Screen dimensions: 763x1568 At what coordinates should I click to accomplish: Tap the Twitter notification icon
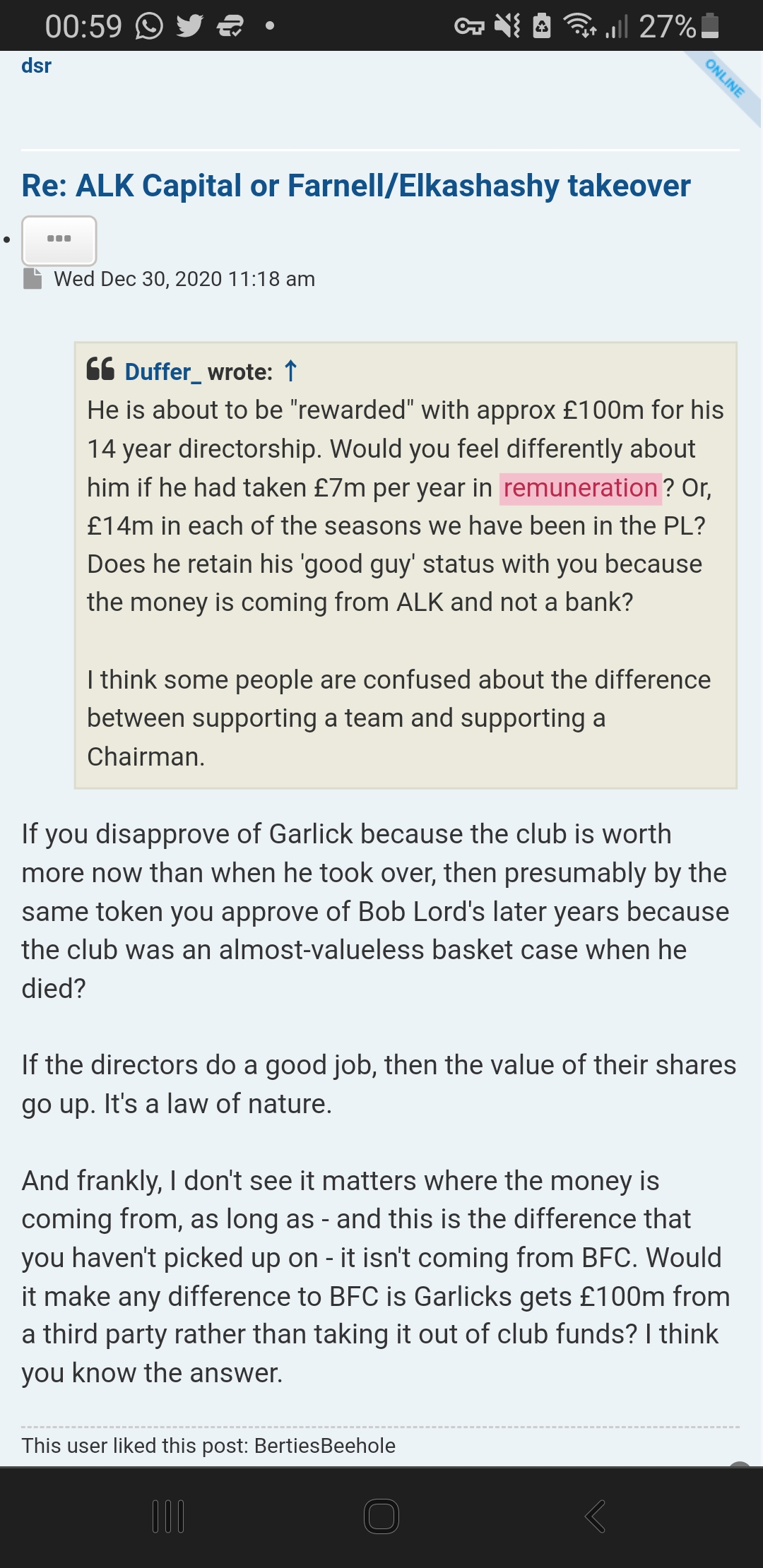(189, 27)
